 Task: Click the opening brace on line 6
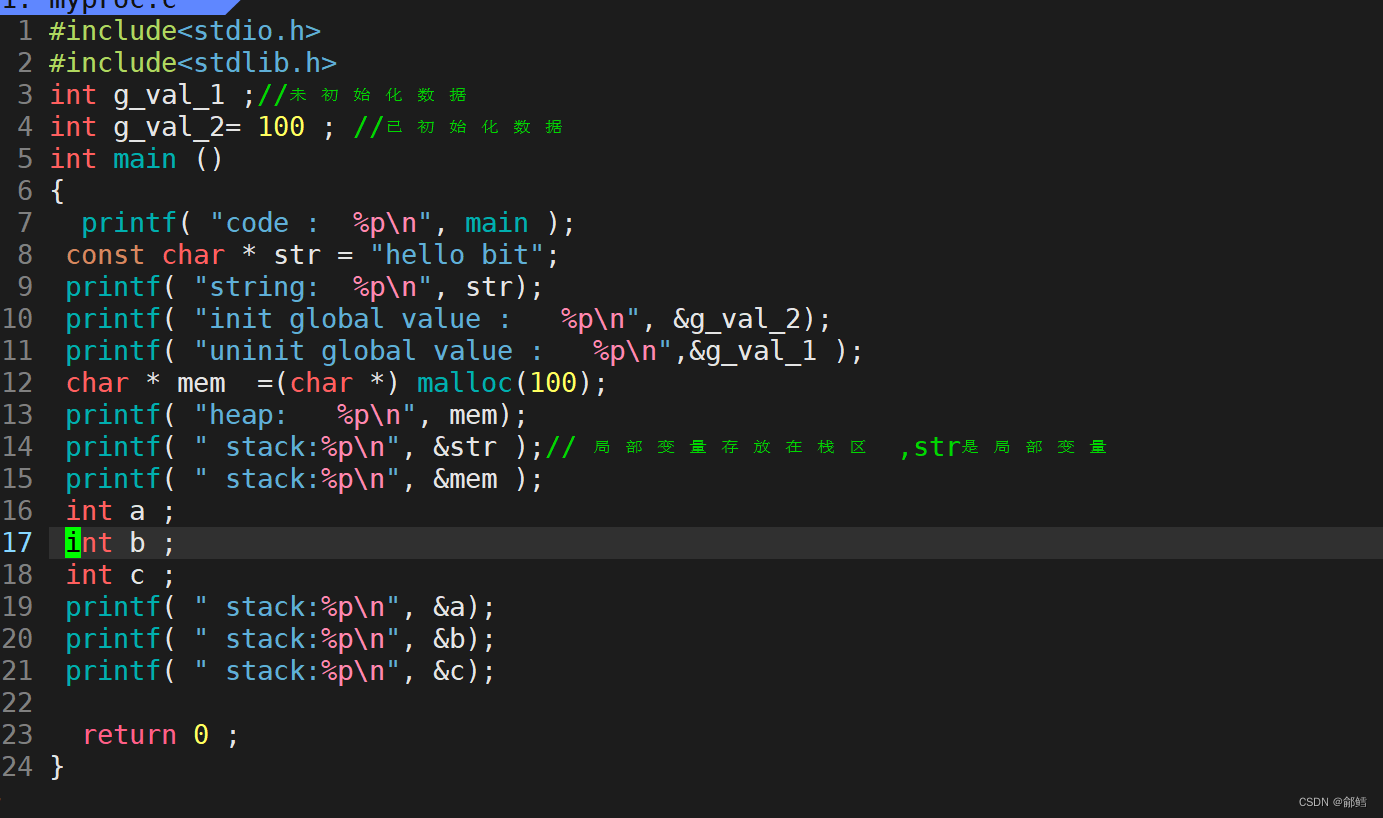[x=57, y=190]
